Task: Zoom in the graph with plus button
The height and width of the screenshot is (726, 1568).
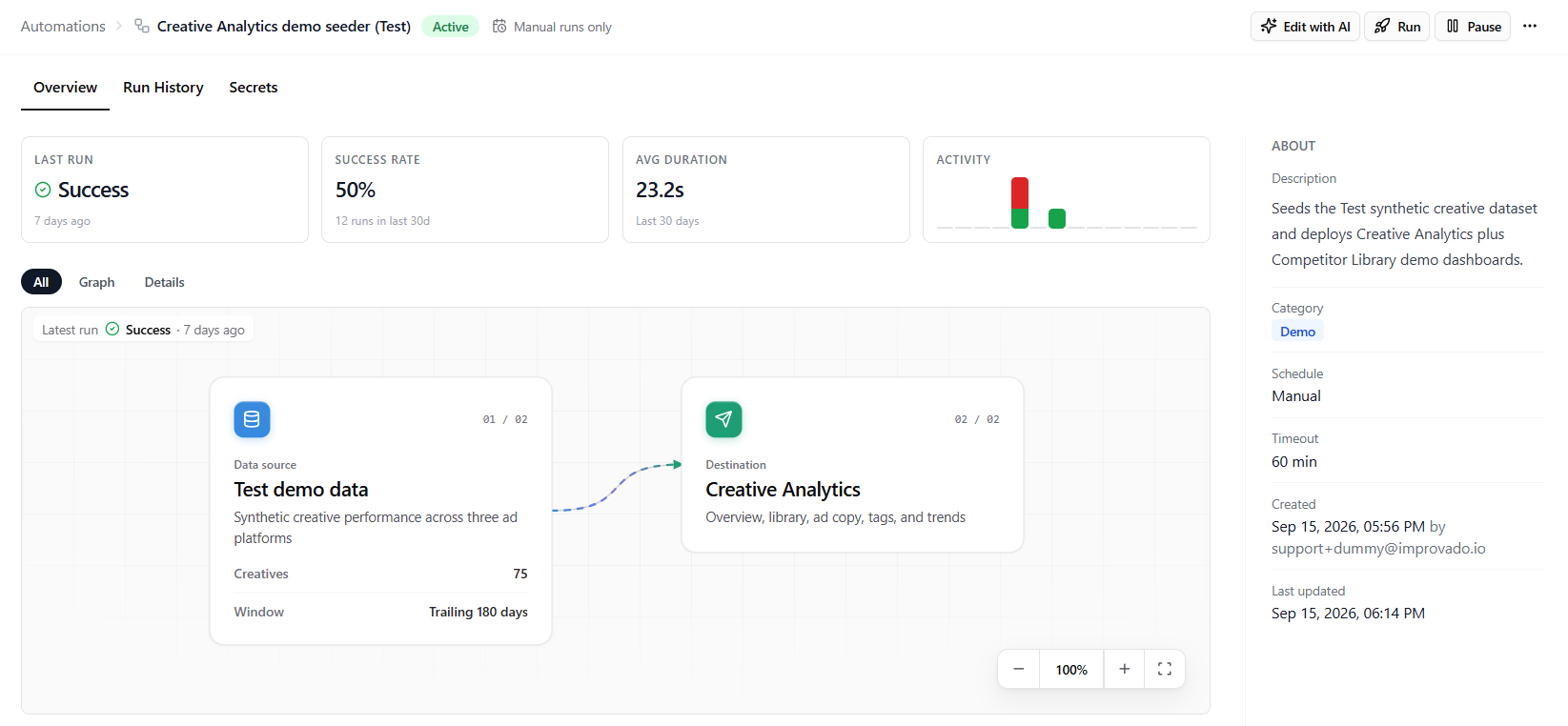Action: 1125,669
